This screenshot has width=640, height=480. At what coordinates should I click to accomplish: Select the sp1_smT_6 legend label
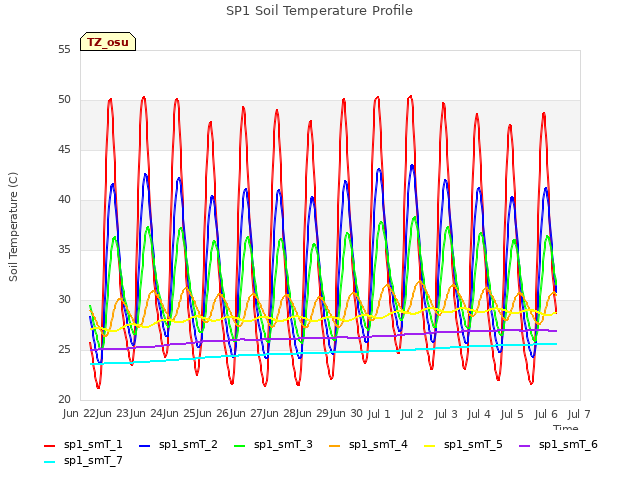coord(568,444)
